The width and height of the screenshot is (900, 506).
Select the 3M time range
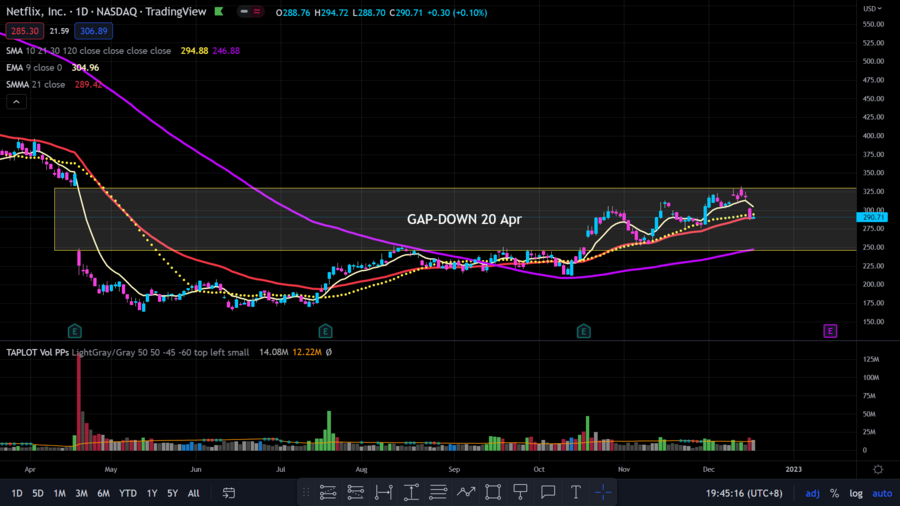tap(82, 493)
